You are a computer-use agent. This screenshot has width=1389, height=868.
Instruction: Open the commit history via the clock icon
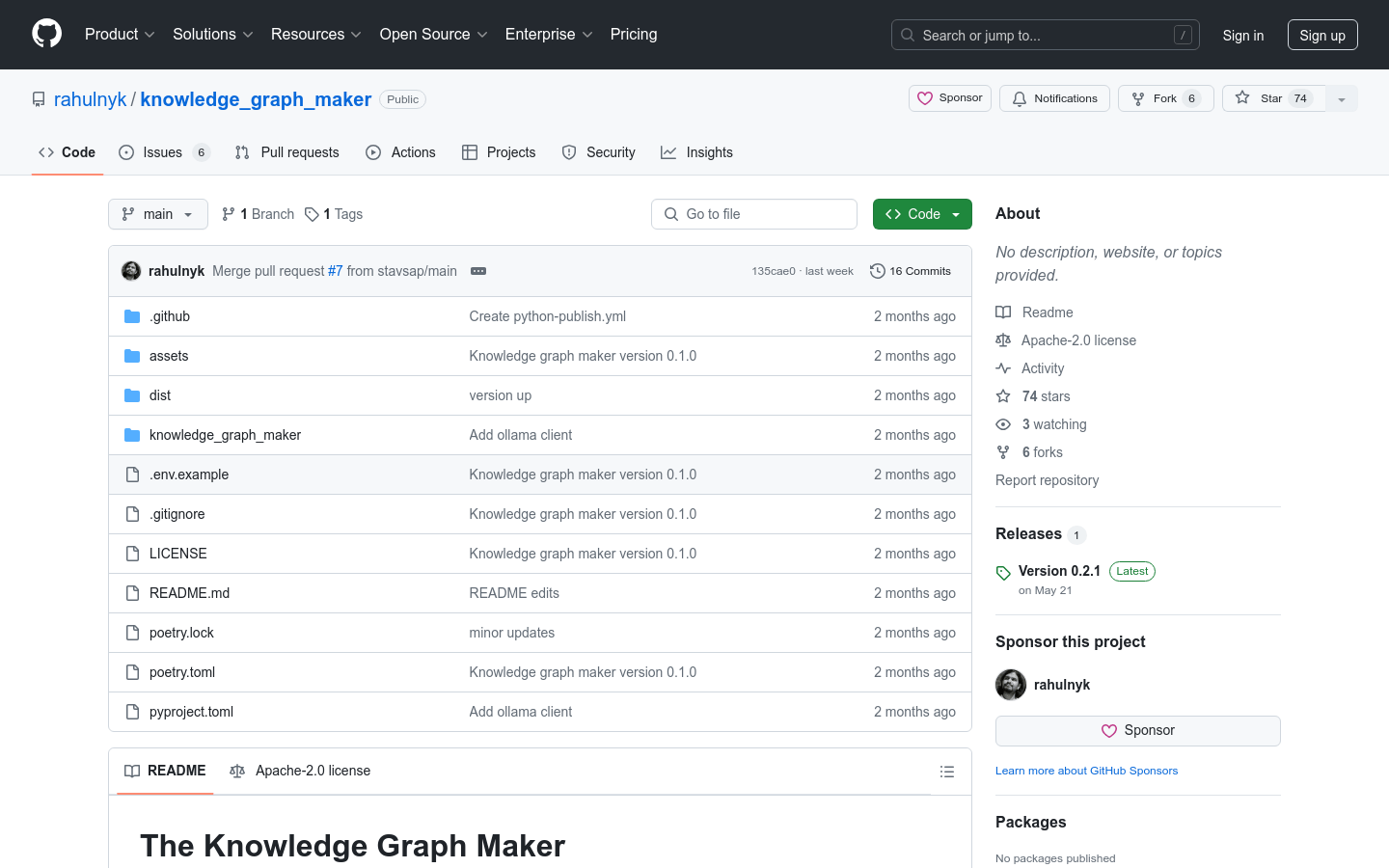(877, 271)
